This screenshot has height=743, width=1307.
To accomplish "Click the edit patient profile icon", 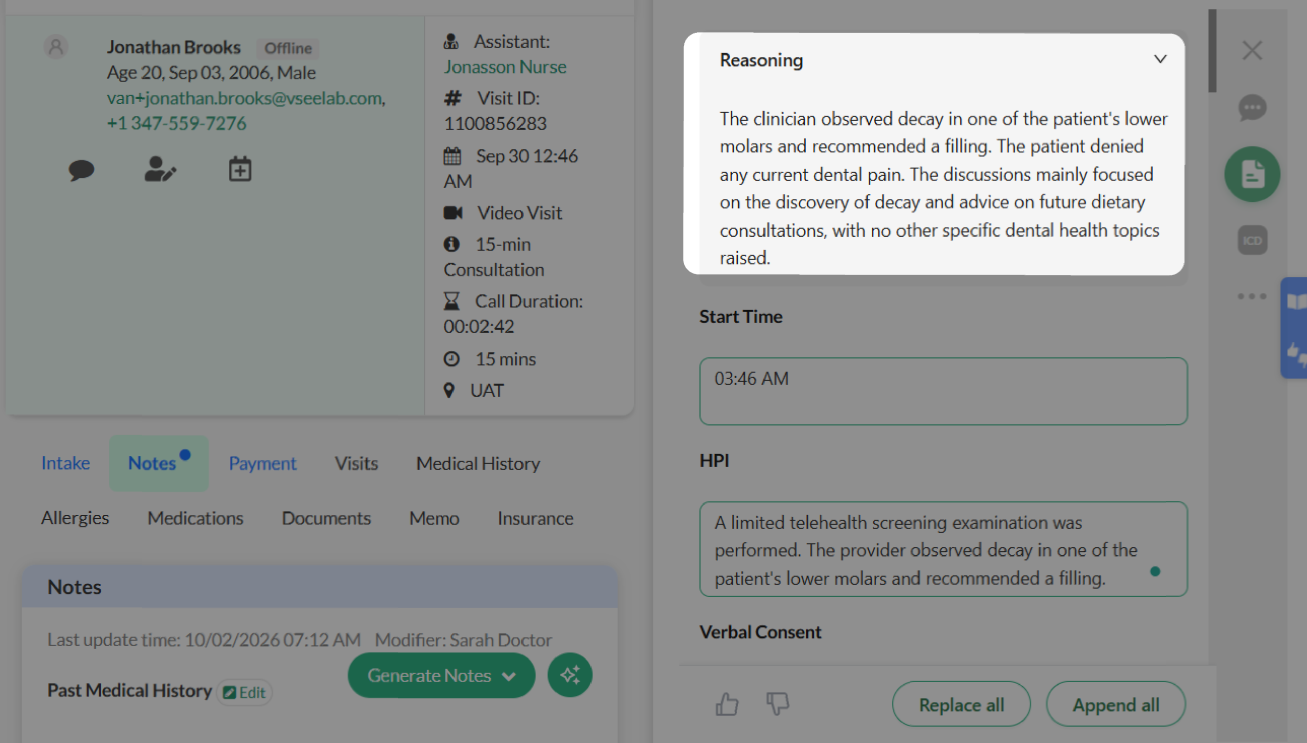I will [160, 169].
